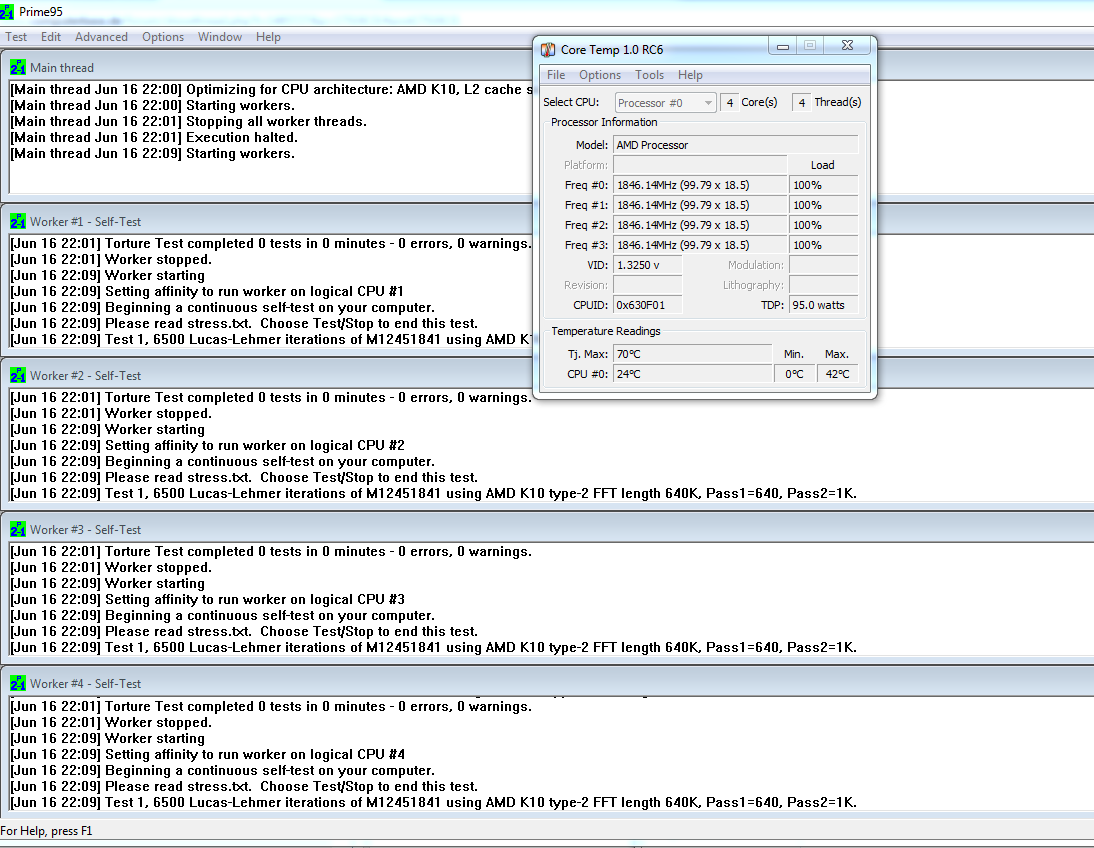This screenshot has width=1094, height=848.
Task: Click the Freq #0 value 1846.14MHz
Action: [x=700, y=185]
